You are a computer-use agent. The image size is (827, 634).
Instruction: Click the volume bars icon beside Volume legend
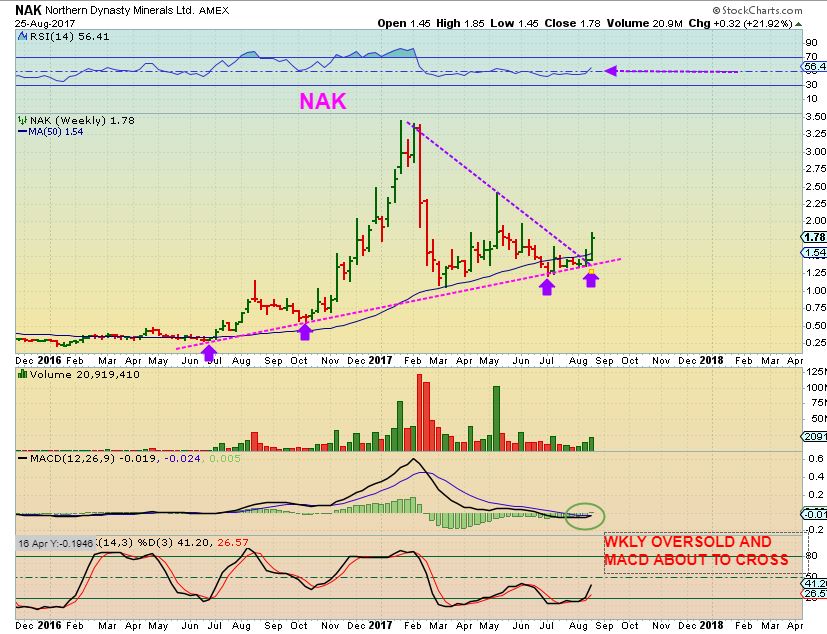point(23,374)
